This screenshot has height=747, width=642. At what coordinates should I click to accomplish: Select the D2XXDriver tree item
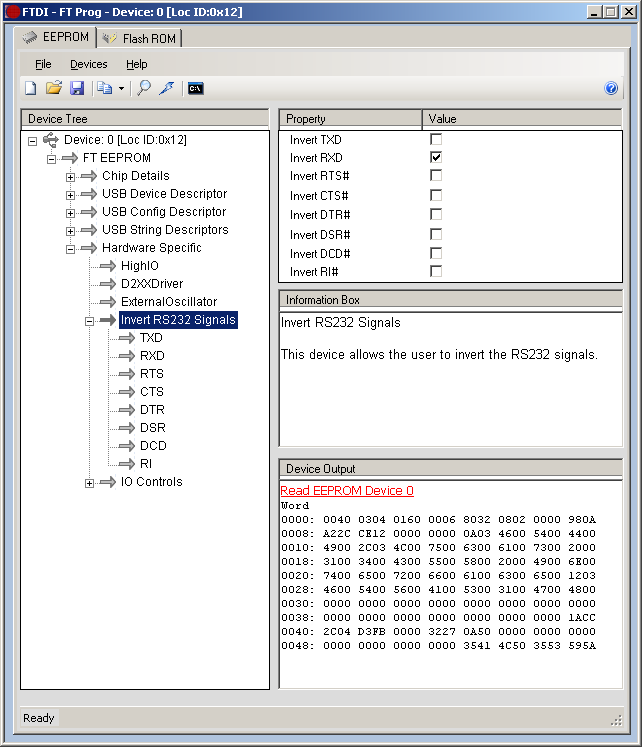(x=152, y=284)
